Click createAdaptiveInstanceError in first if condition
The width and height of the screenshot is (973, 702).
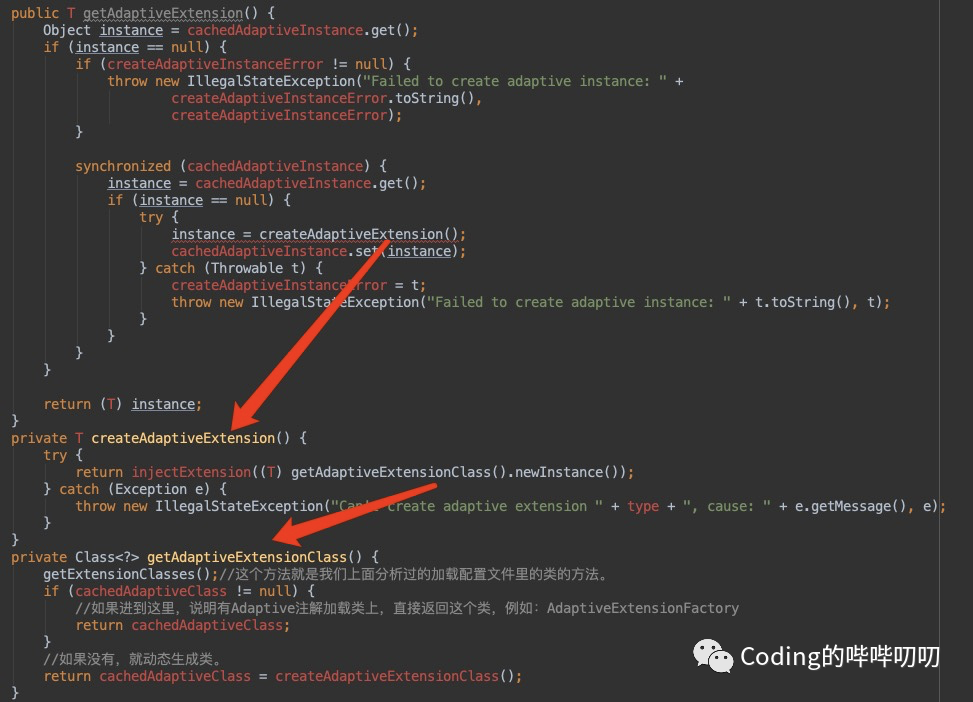[x=215, y=65]
